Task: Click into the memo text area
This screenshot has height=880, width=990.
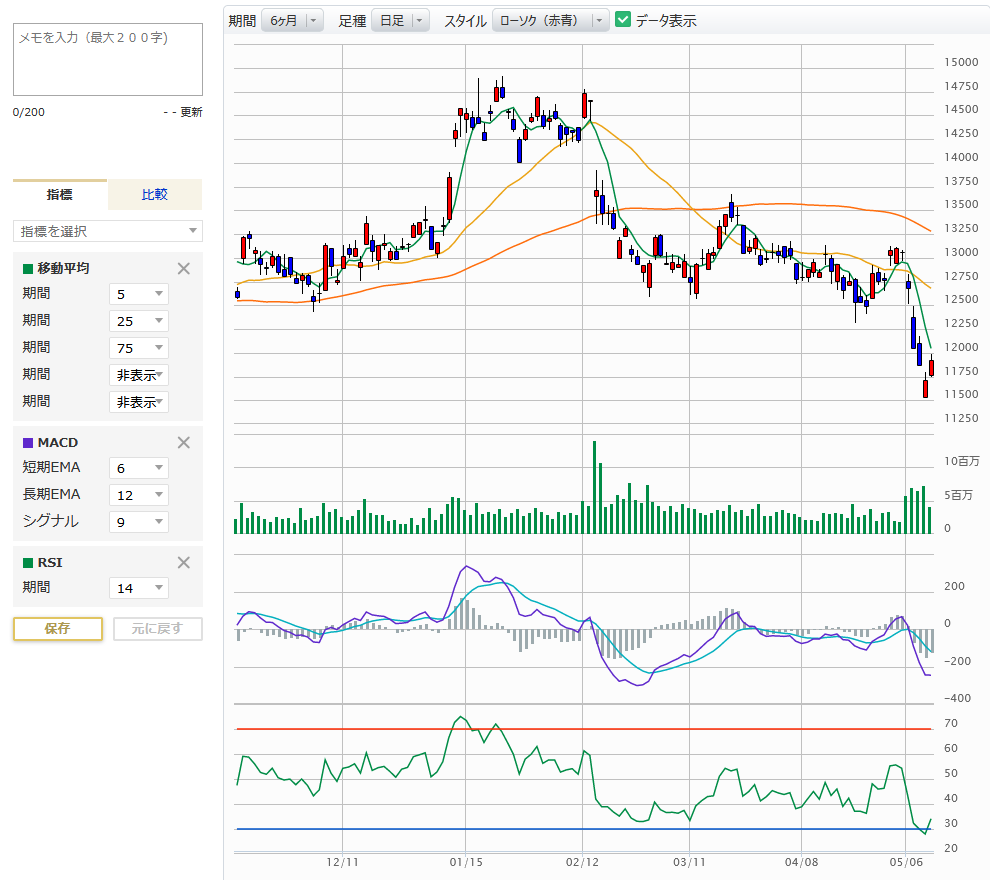Action: point(108,60)
